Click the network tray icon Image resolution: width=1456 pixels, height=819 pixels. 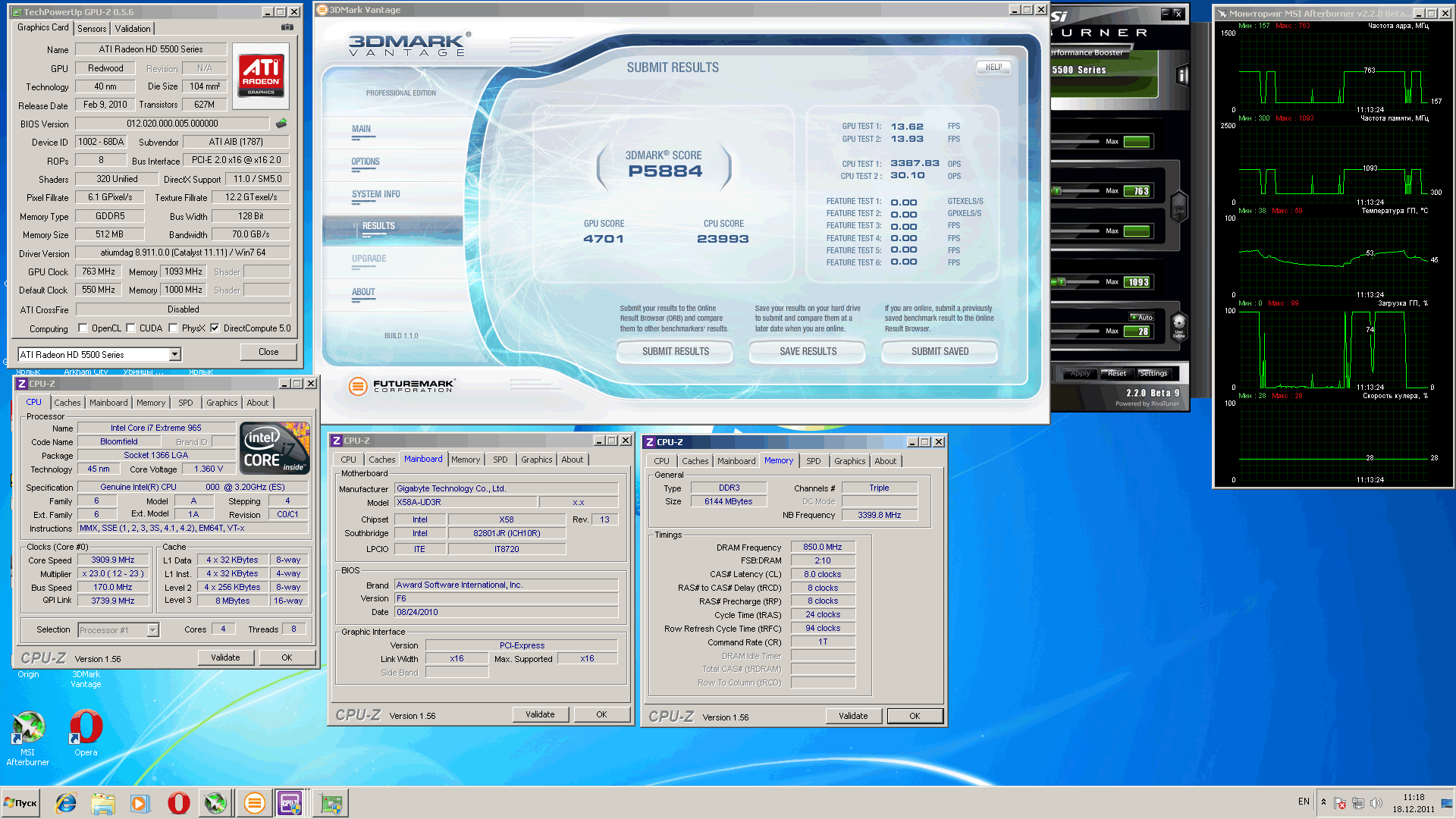pyautogui.click(x=1358, y=803)
